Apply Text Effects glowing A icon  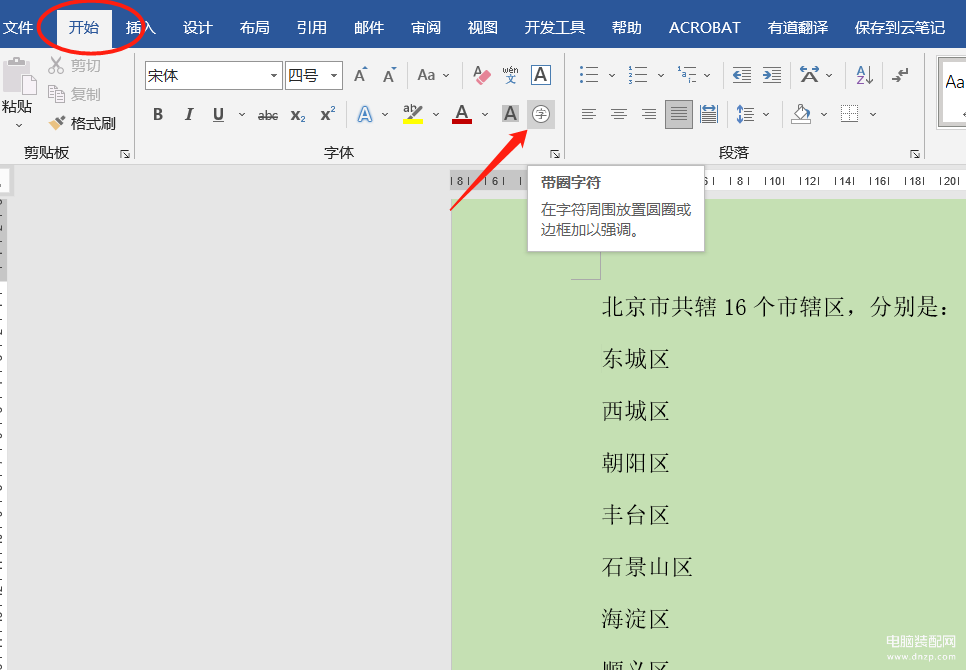(x=365, y=115)
